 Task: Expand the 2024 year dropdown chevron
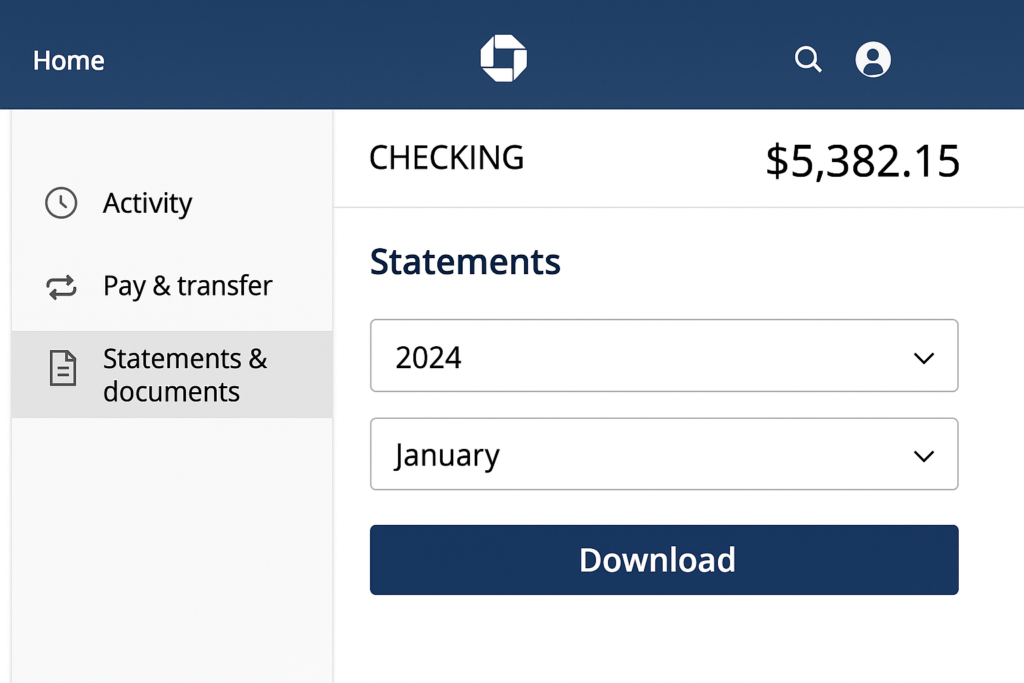tap(923, 358)
